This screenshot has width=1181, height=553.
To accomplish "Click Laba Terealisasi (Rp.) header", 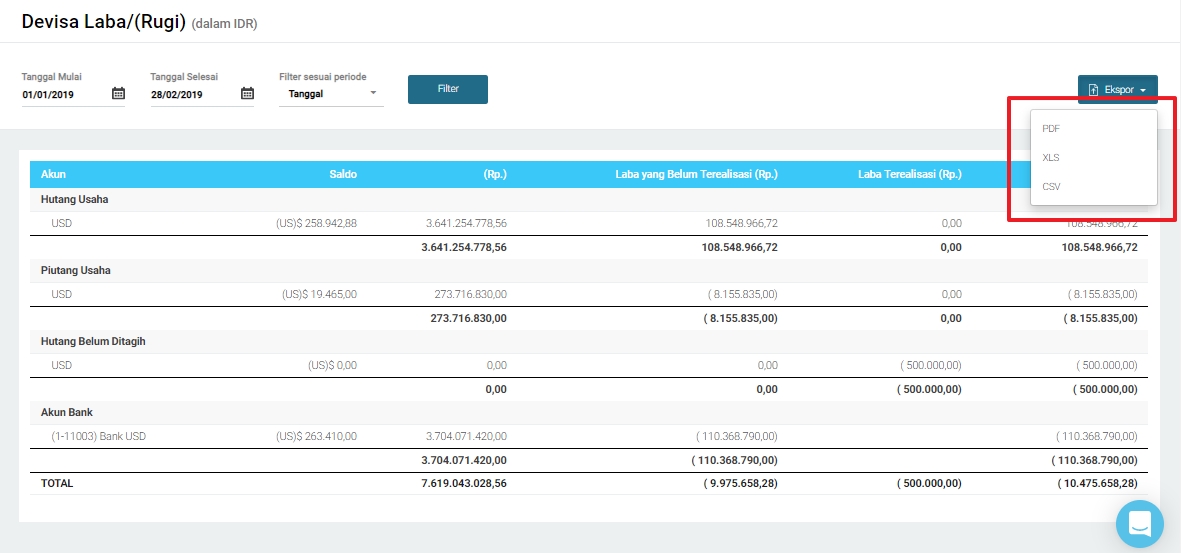I will [910, 174].
